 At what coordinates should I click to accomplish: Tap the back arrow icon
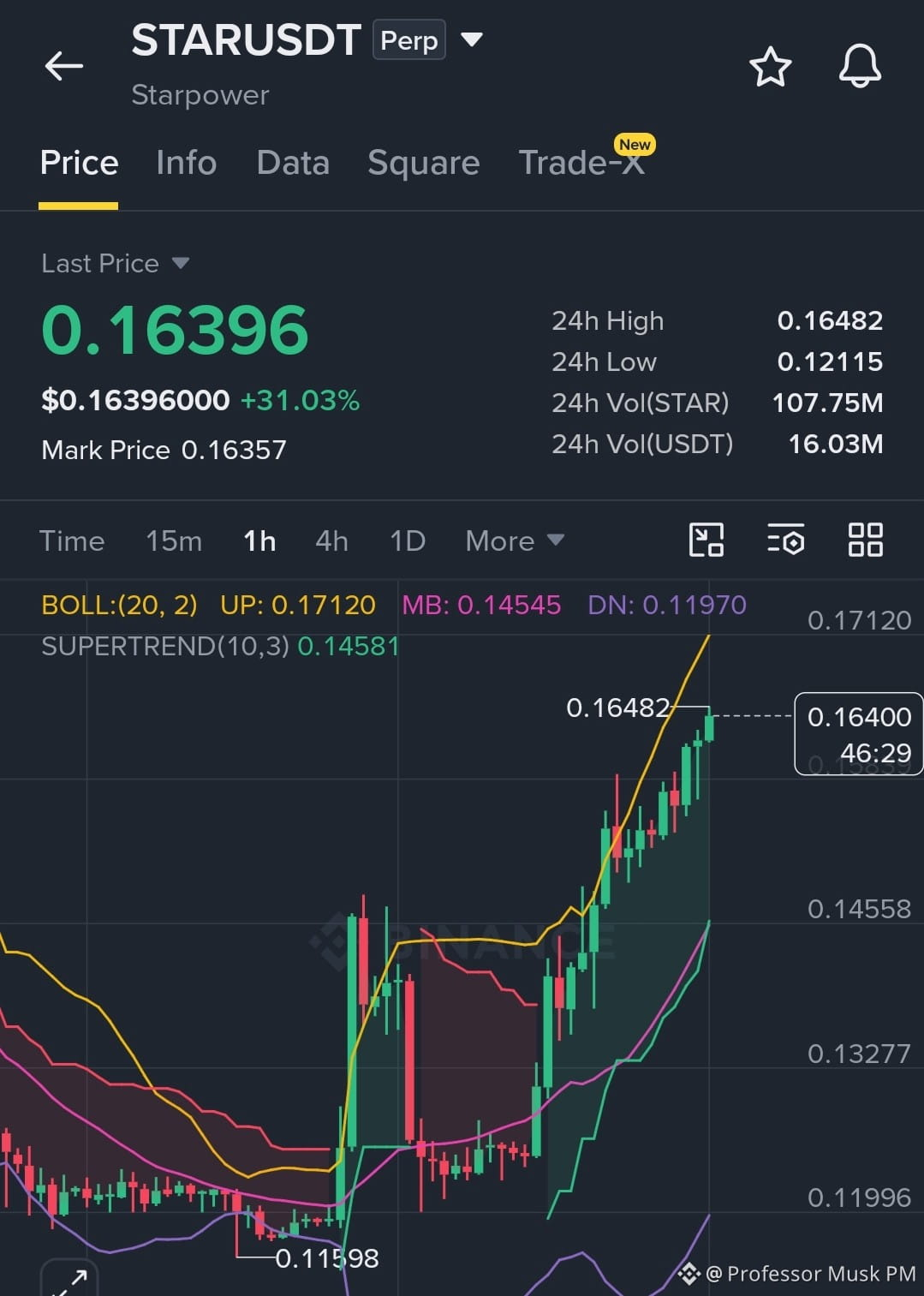coord(64,66)
